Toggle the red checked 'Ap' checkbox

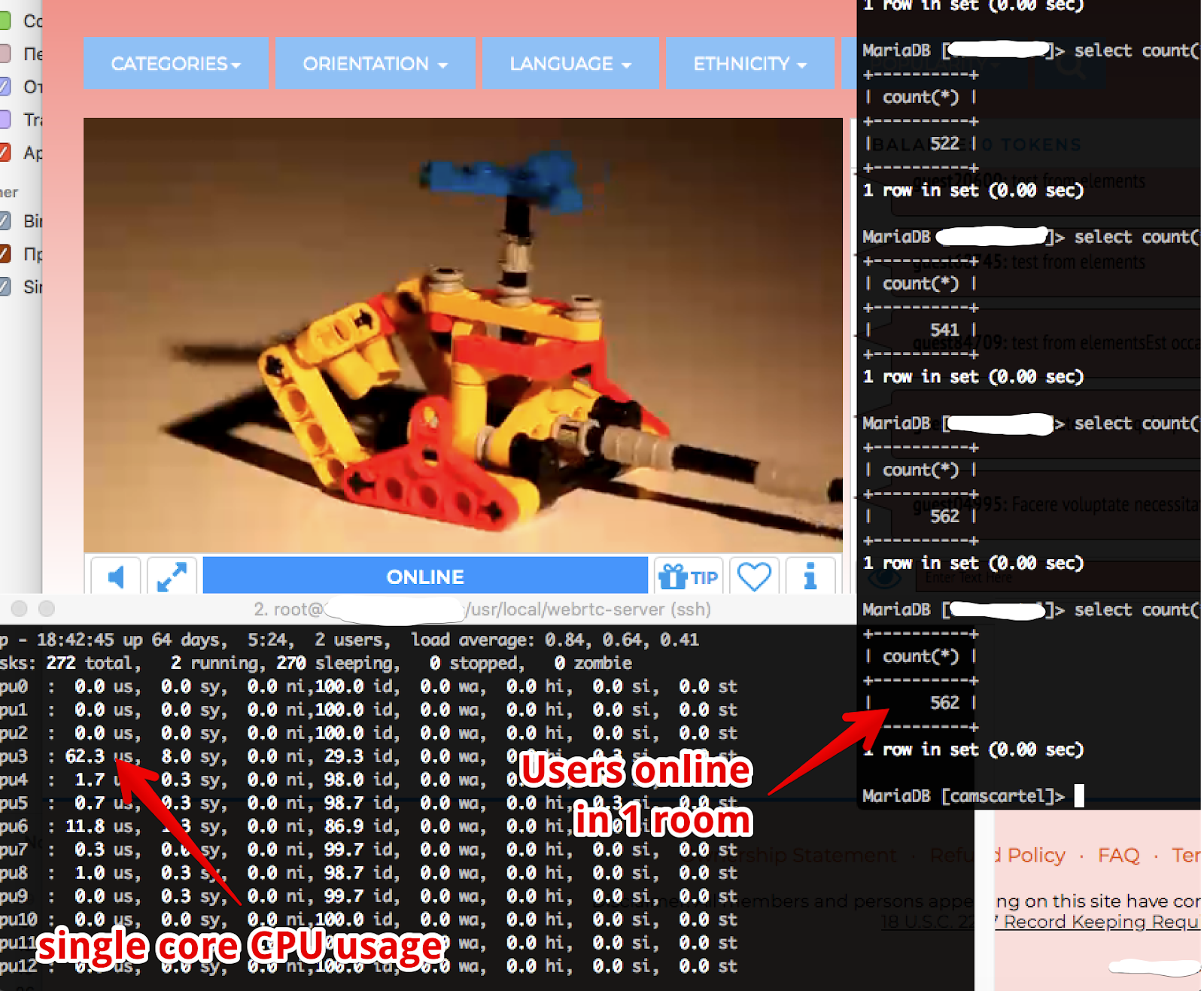pyautogui.click(x=5, y=153)
